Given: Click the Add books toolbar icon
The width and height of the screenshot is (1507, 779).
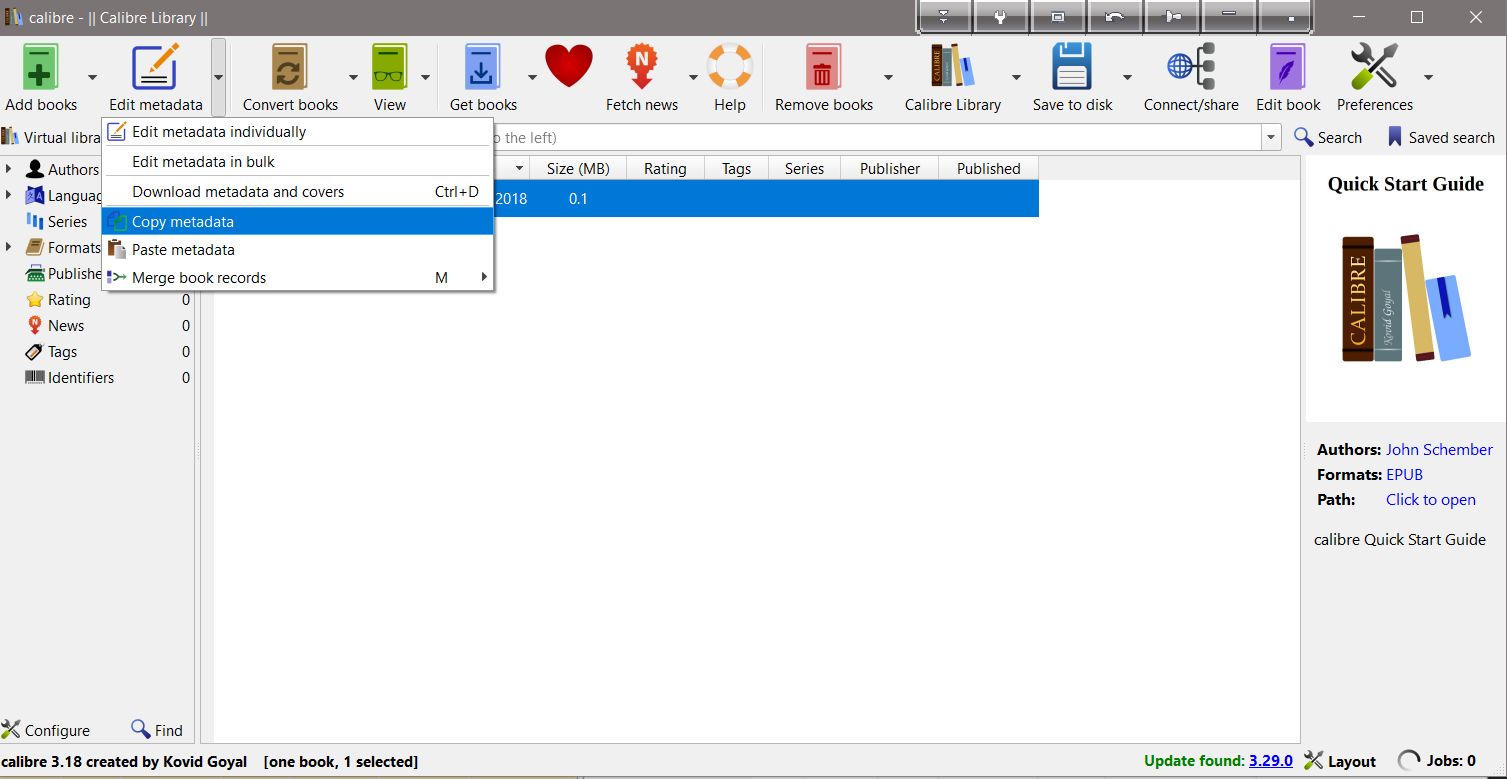Looking at the screenshot, I should pos(41,67).
